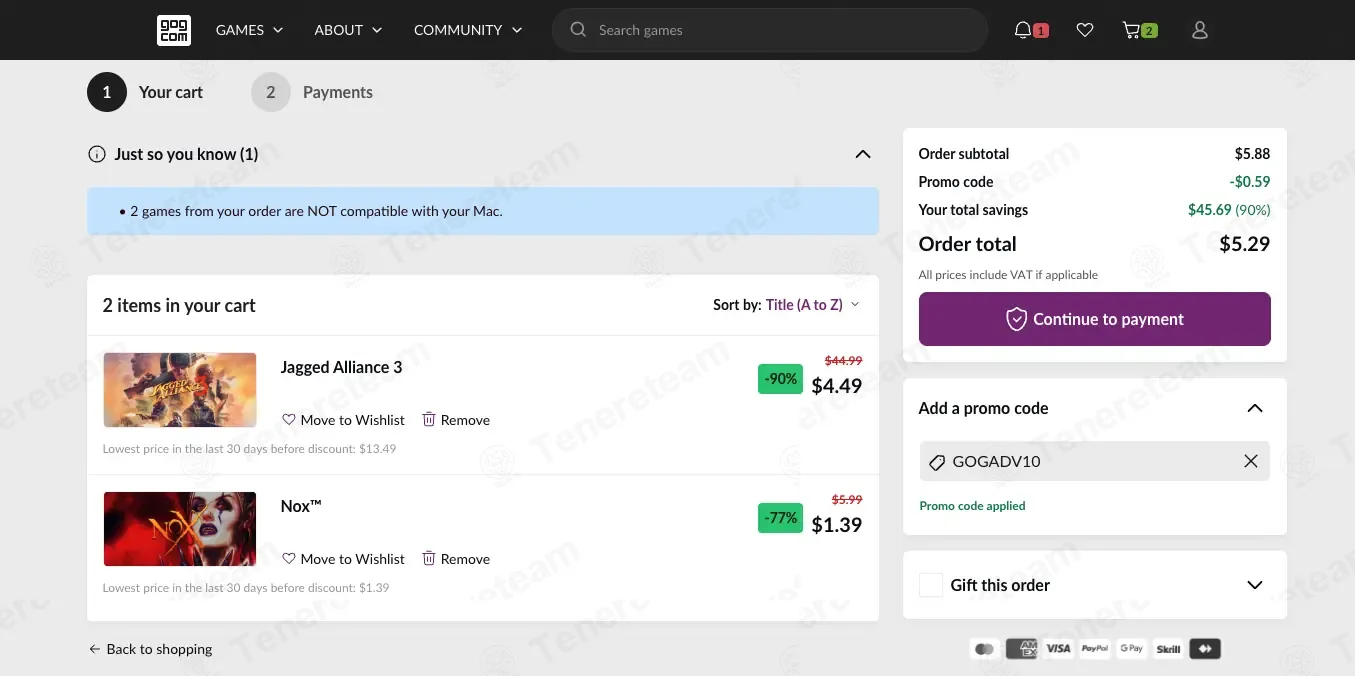Open the Jagged Alliance 3 title link
The height and width of the screenshot is (676, 1355).
(x=342, y=367)
